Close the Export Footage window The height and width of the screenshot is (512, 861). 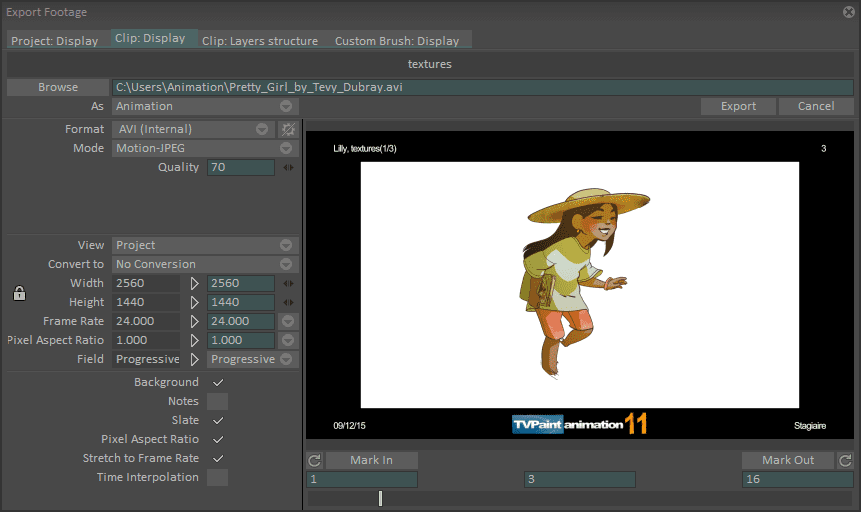(x=849, y=12)
